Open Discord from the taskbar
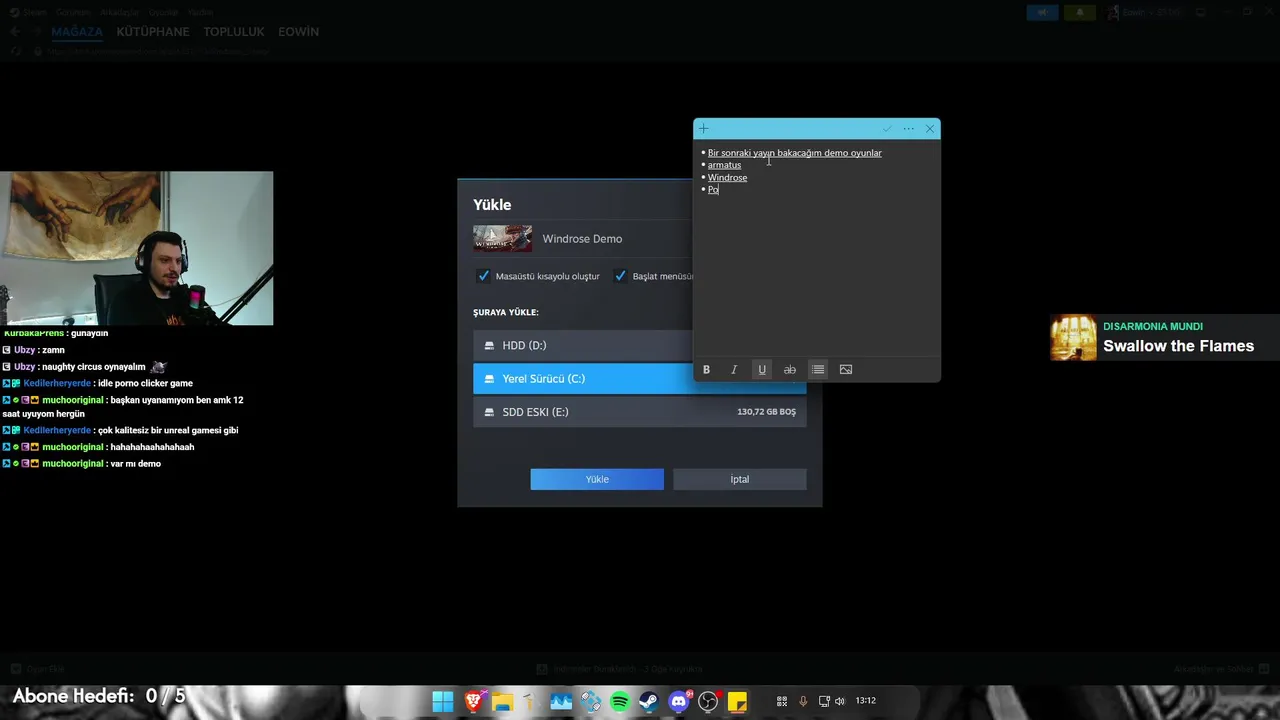 tap(679, 701)
